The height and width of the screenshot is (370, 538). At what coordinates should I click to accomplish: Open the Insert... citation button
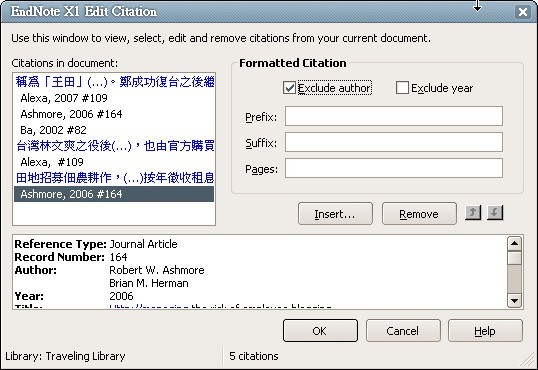click(x=335, y=214)
